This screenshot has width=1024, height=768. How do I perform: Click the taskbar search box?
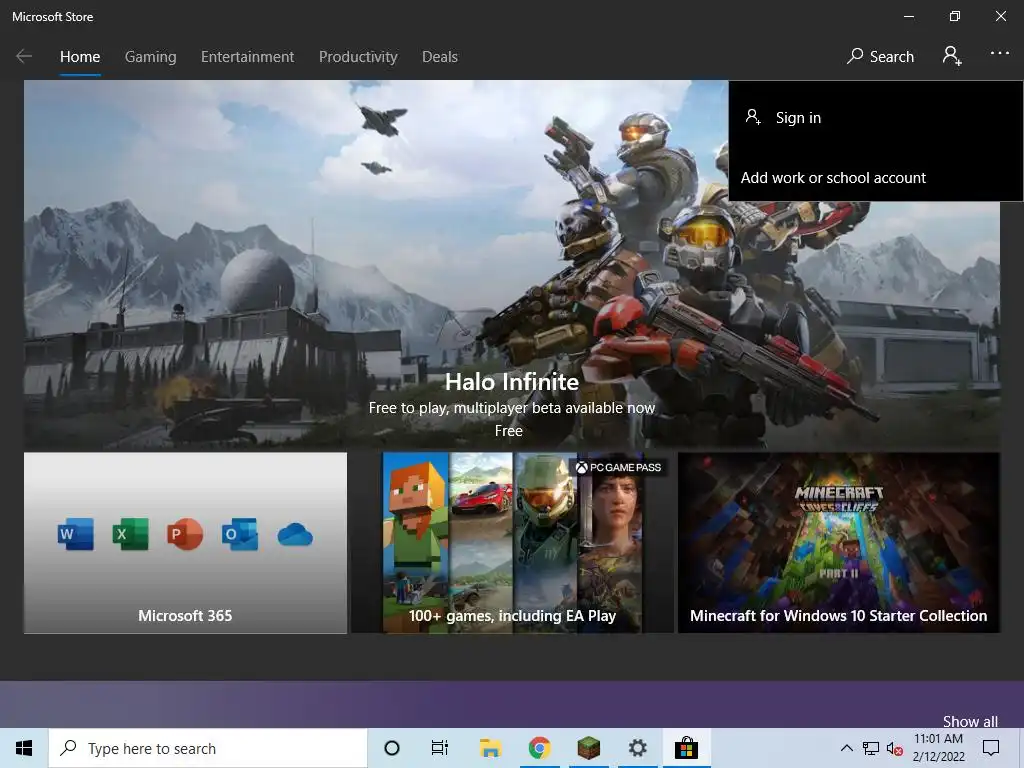pos(208,748)
